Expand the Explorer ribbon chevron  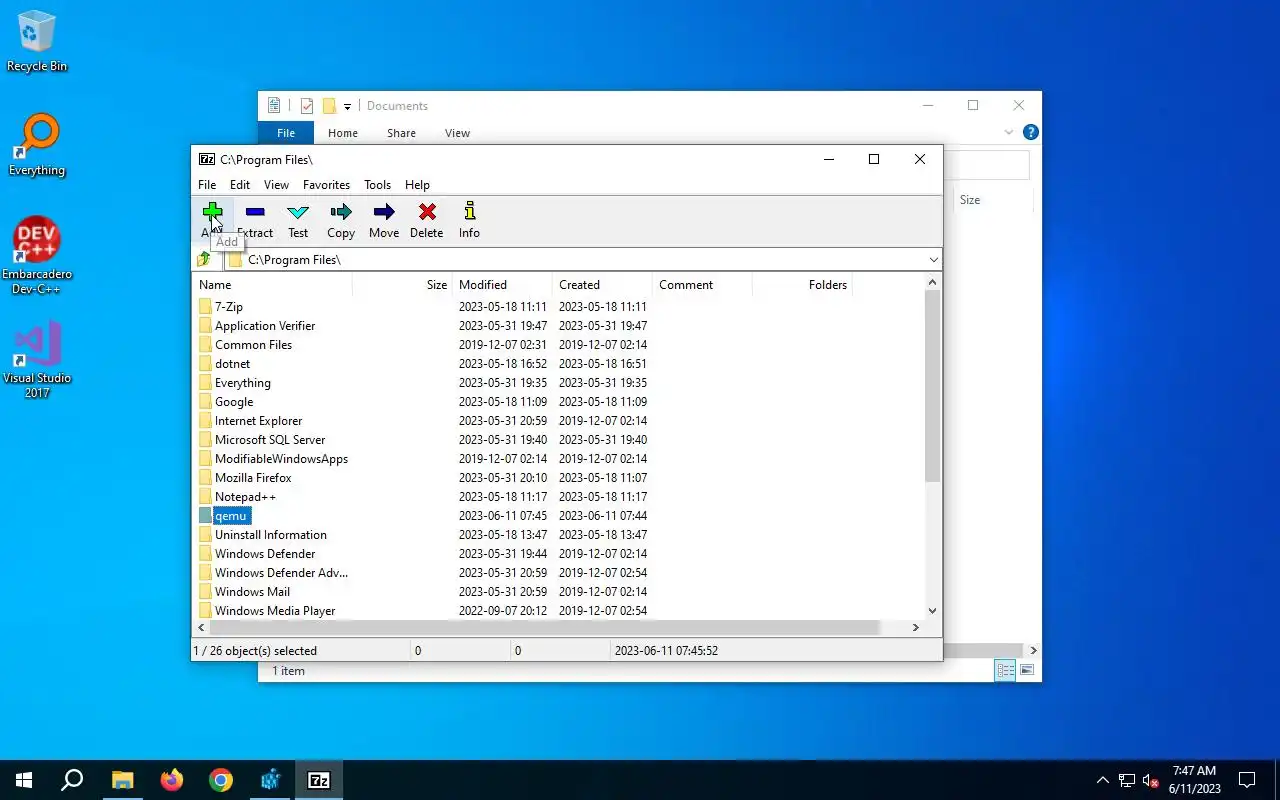point(1009,132)
